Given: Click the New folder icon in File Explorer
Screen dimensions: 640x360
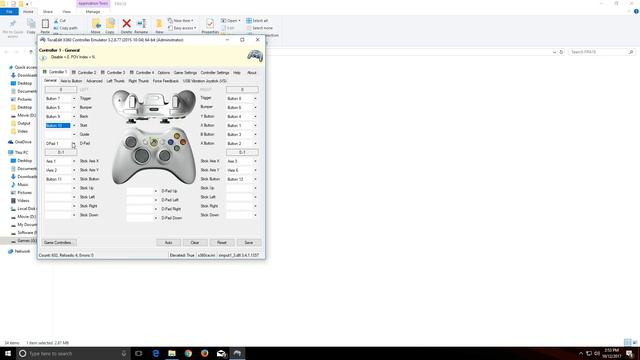Looking at the screenshot, I should 159,26.
